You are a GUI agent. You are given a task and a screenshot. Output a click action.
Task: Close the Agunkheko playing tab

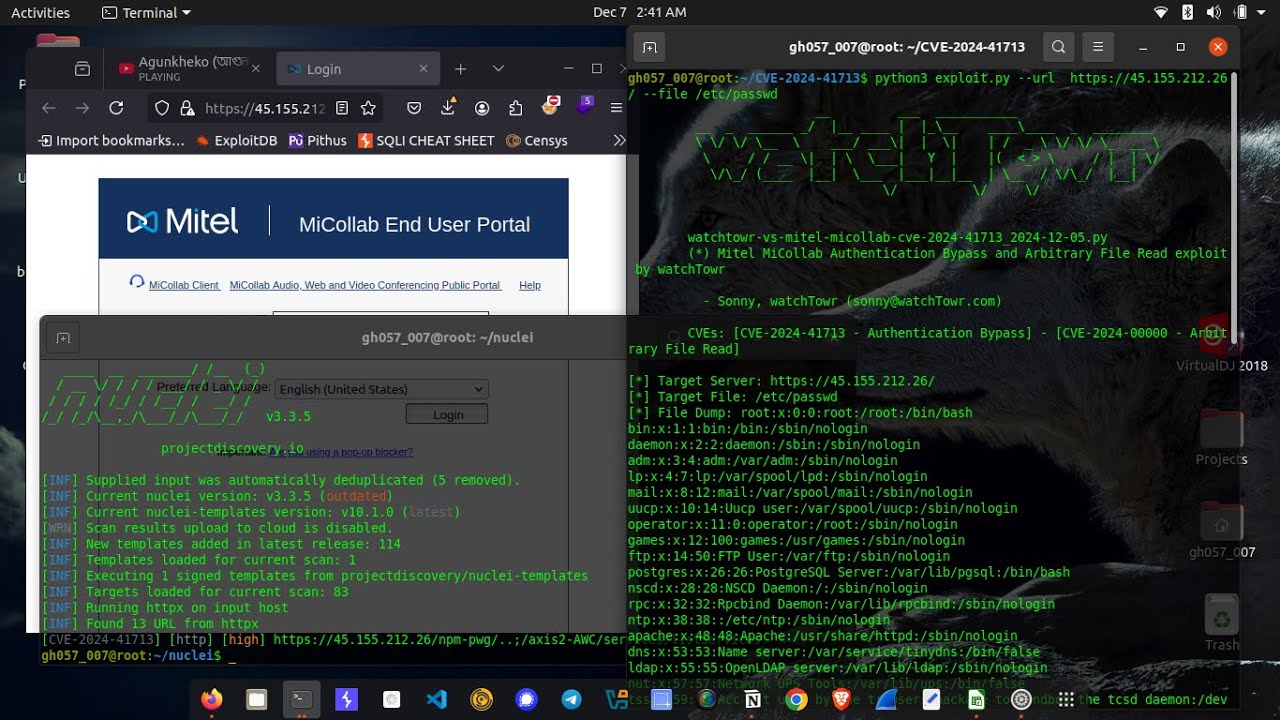click(x=255, y=69)
